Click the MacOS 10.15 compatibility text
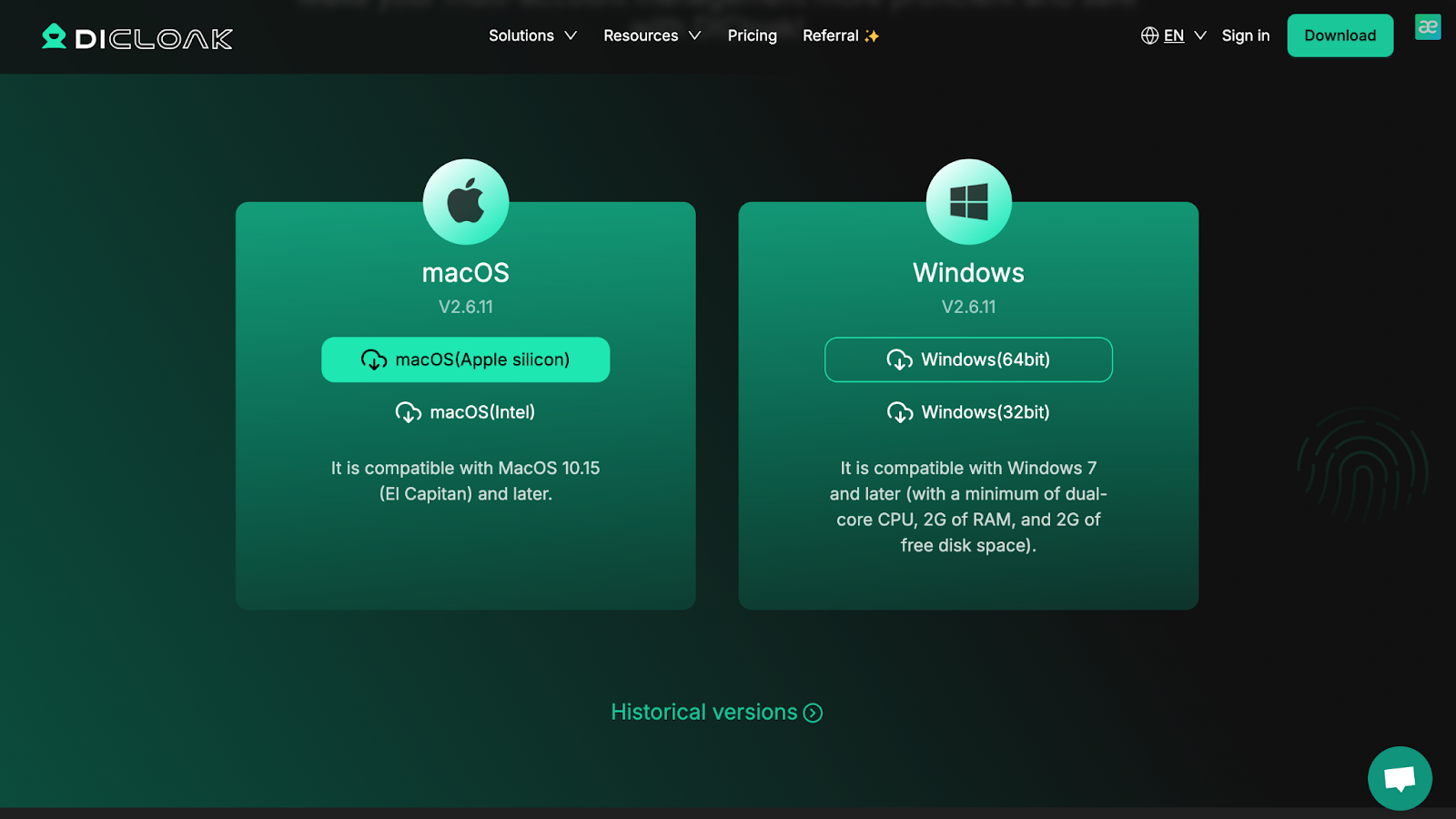 point(466,480)
